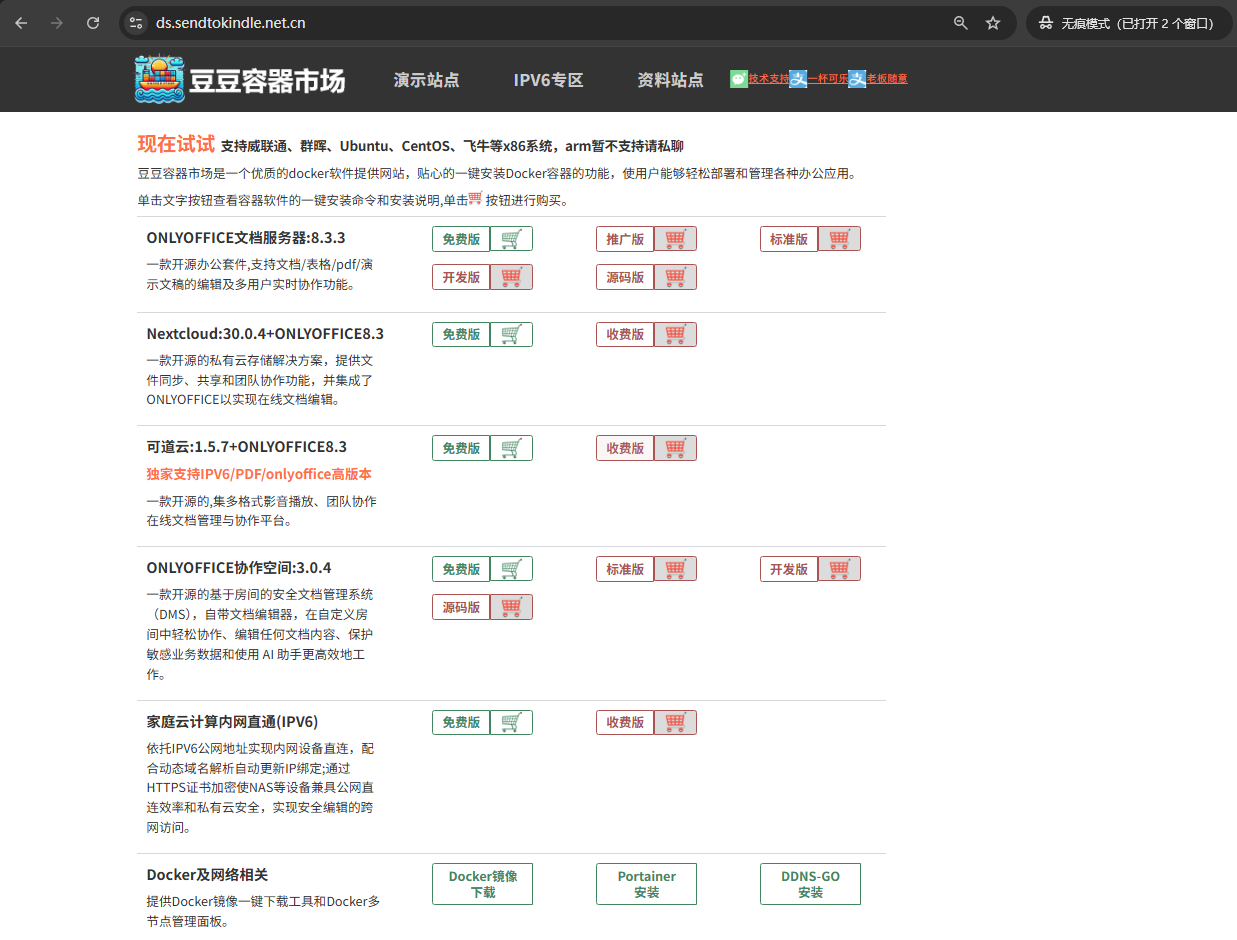
Task: Select 收费版 for Nextcloud
Action: 625,334
